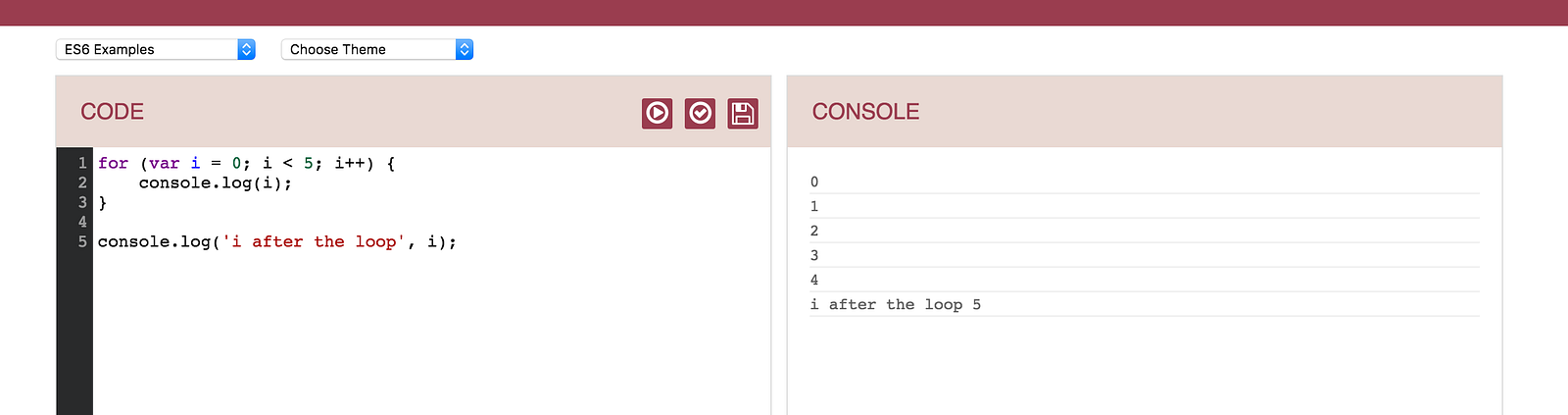
Task: Click the CODE panel heading
Action: coord(113,112)
